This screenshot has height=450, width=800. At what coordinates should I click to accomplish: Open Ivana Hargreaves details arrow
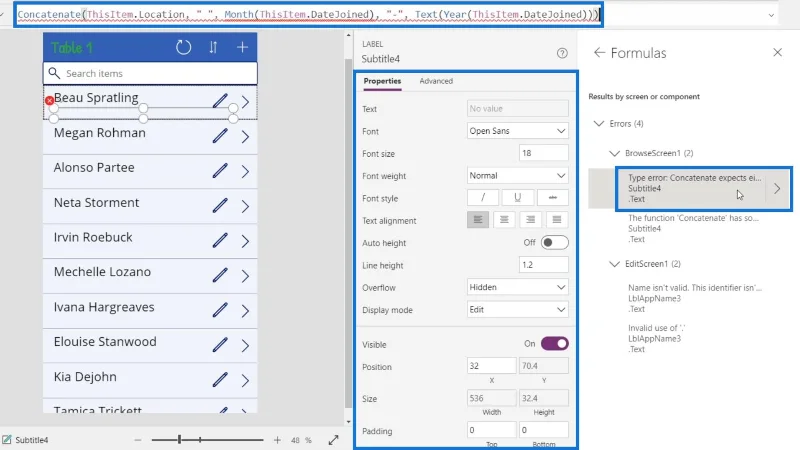(245, 311)
